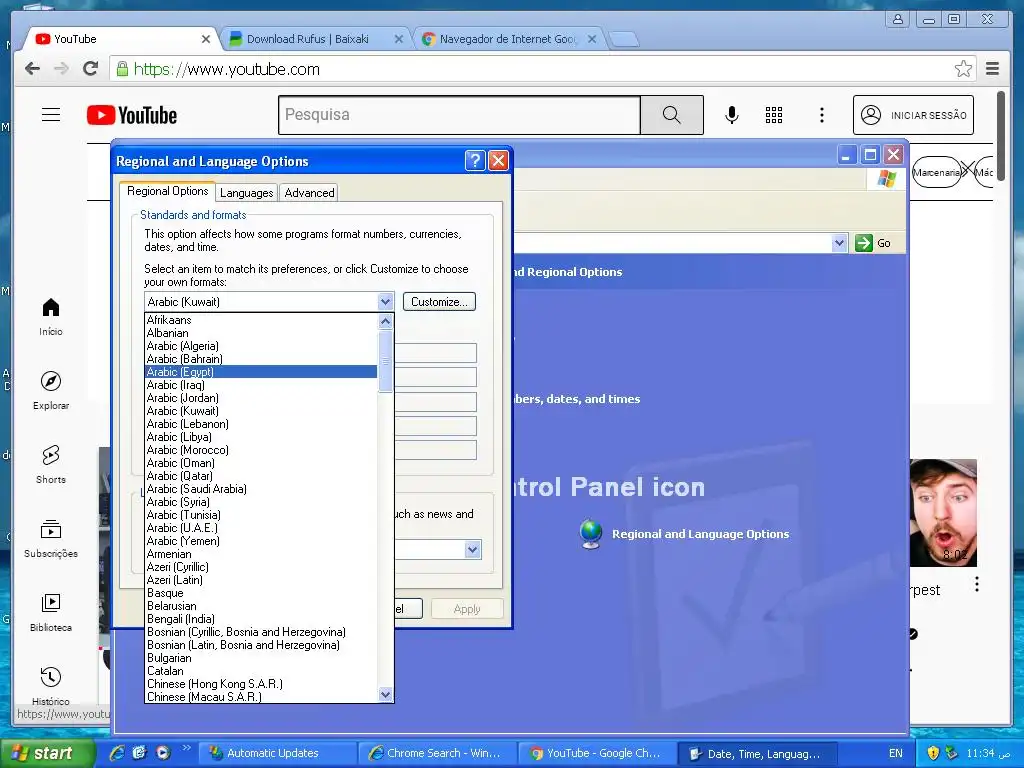The width and height of the screenshot is (1024, 768).
Task: Bookmark page with star icon
Action: click(963, 69)
